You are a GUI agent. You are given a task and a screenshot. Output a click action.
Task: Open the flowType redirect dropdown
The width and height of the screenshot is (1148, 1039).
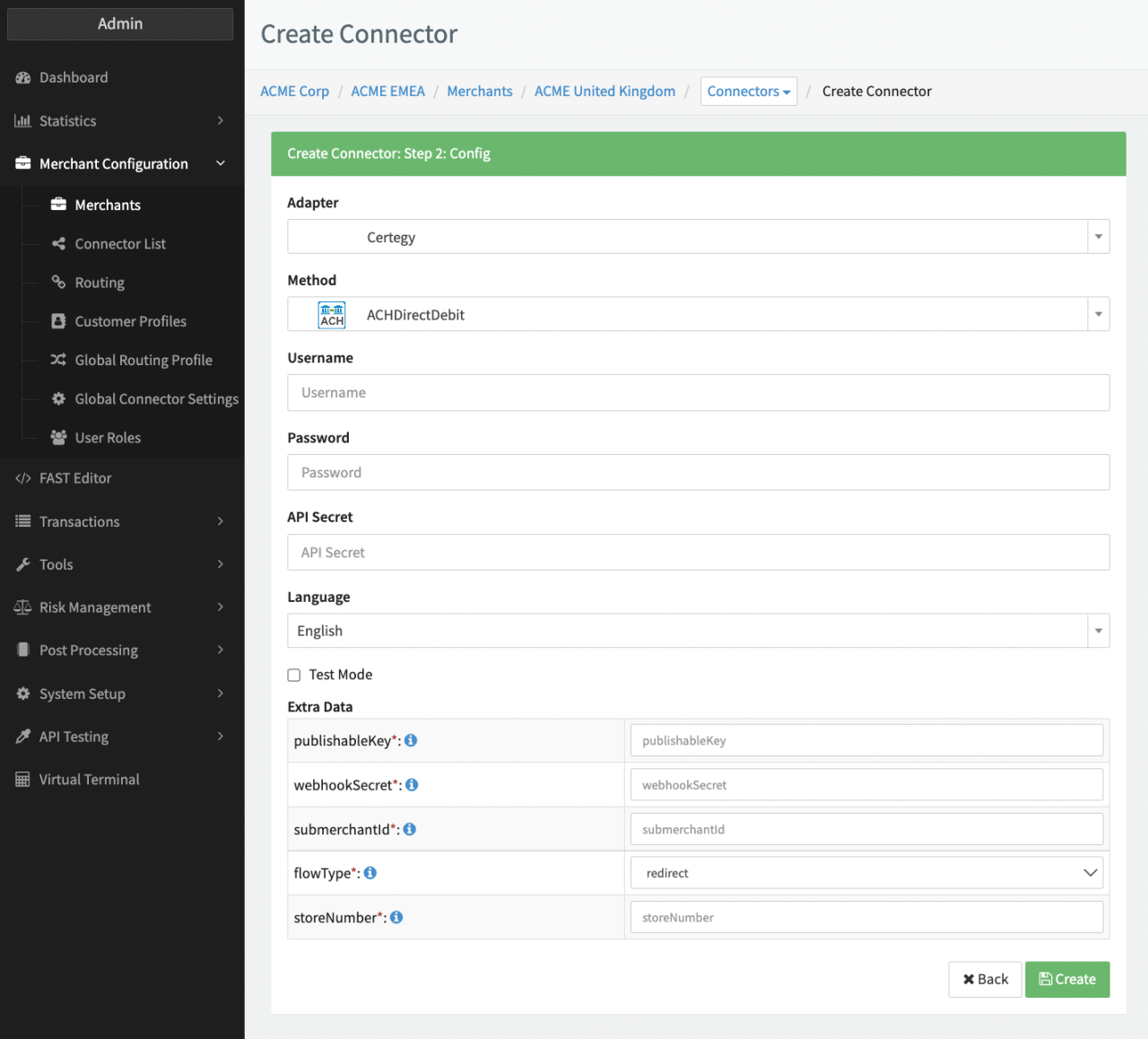(866, 873)
